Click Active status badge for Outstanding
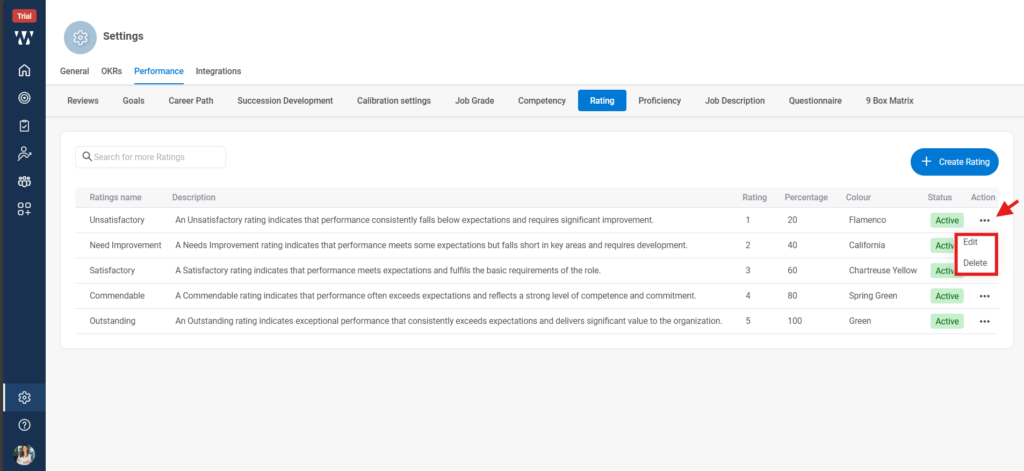Image resolution: width=1024 pixels, height=471 pixels. (946, 321)
